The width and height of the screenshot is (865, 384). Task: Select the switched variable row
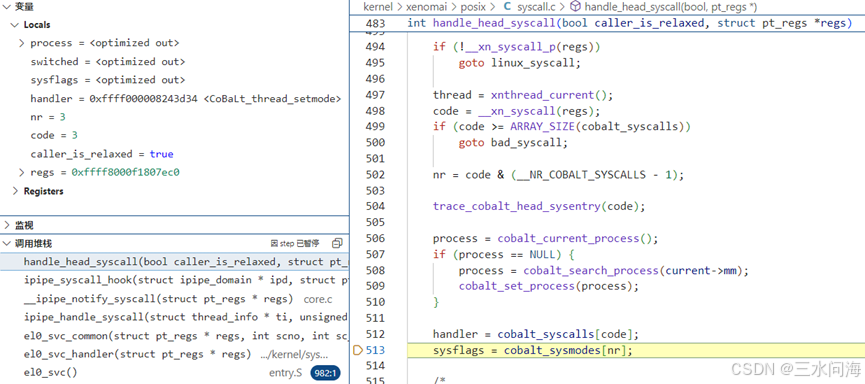(x=174, y=61)
